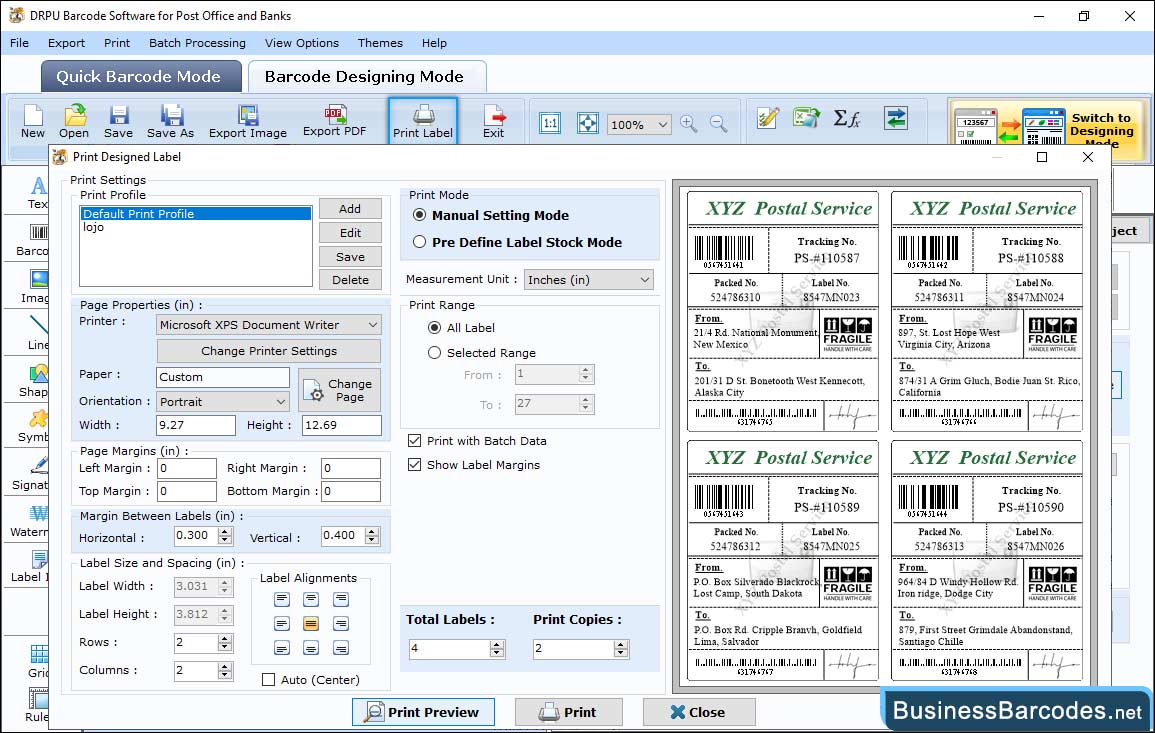Switch to Barcode Designing Mode tab
The image size is (1155, 733).
point(366,77)
